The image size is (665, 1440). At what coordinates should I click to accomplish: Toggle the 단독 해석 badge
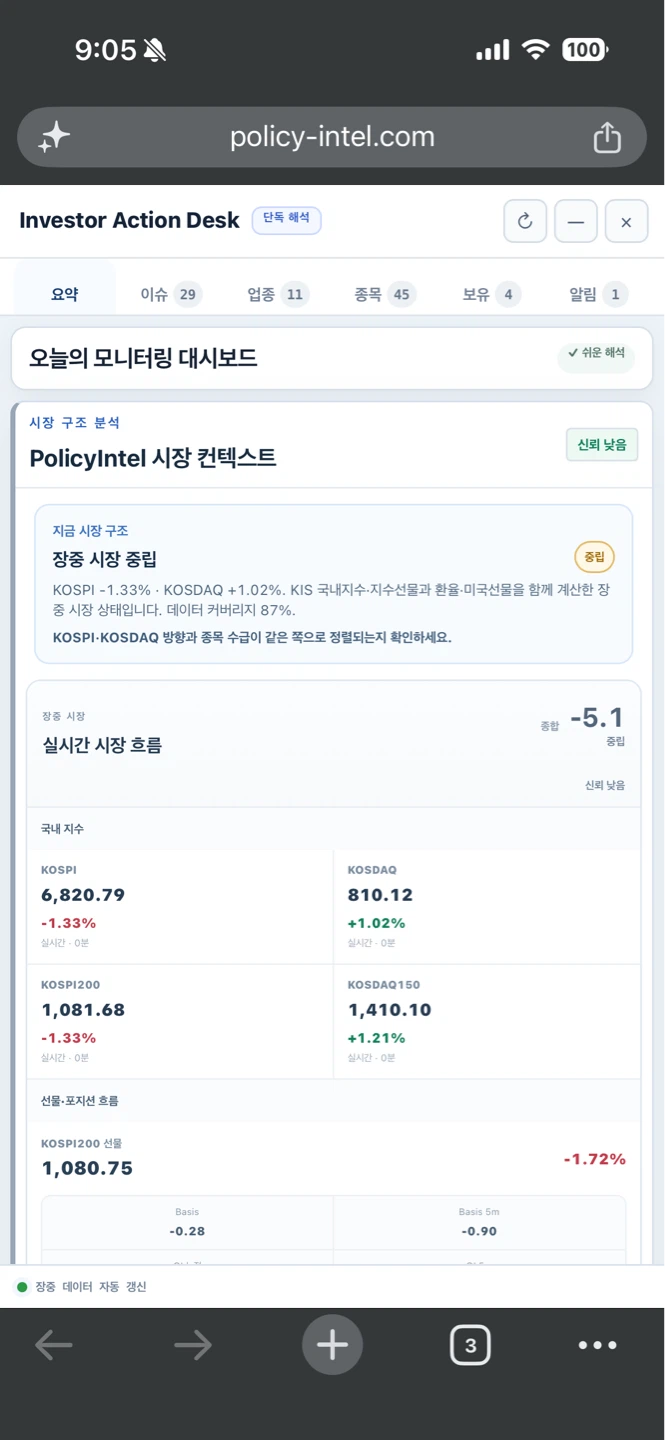[286, 219]
